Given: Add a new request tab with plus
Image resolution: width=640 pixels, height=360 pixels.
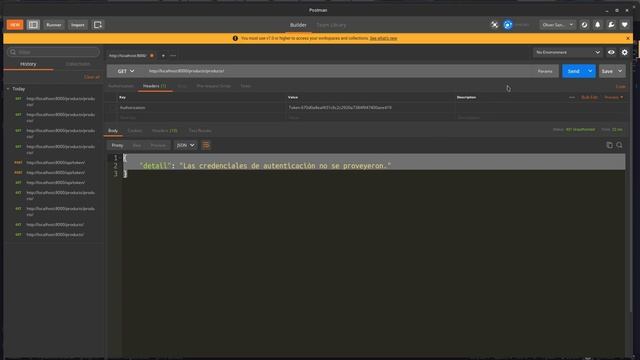Looking at the screenshot, I should pos(163,56).
